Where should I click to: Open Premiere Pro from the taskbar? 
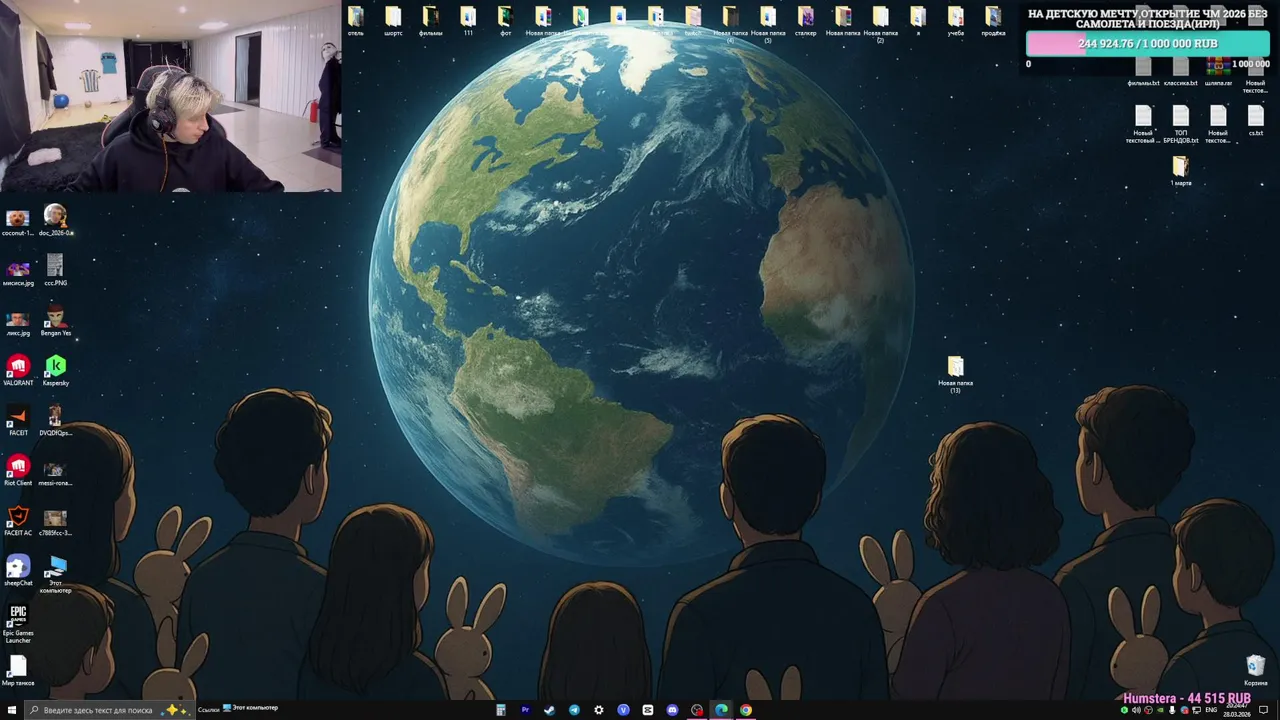point(525,710)
